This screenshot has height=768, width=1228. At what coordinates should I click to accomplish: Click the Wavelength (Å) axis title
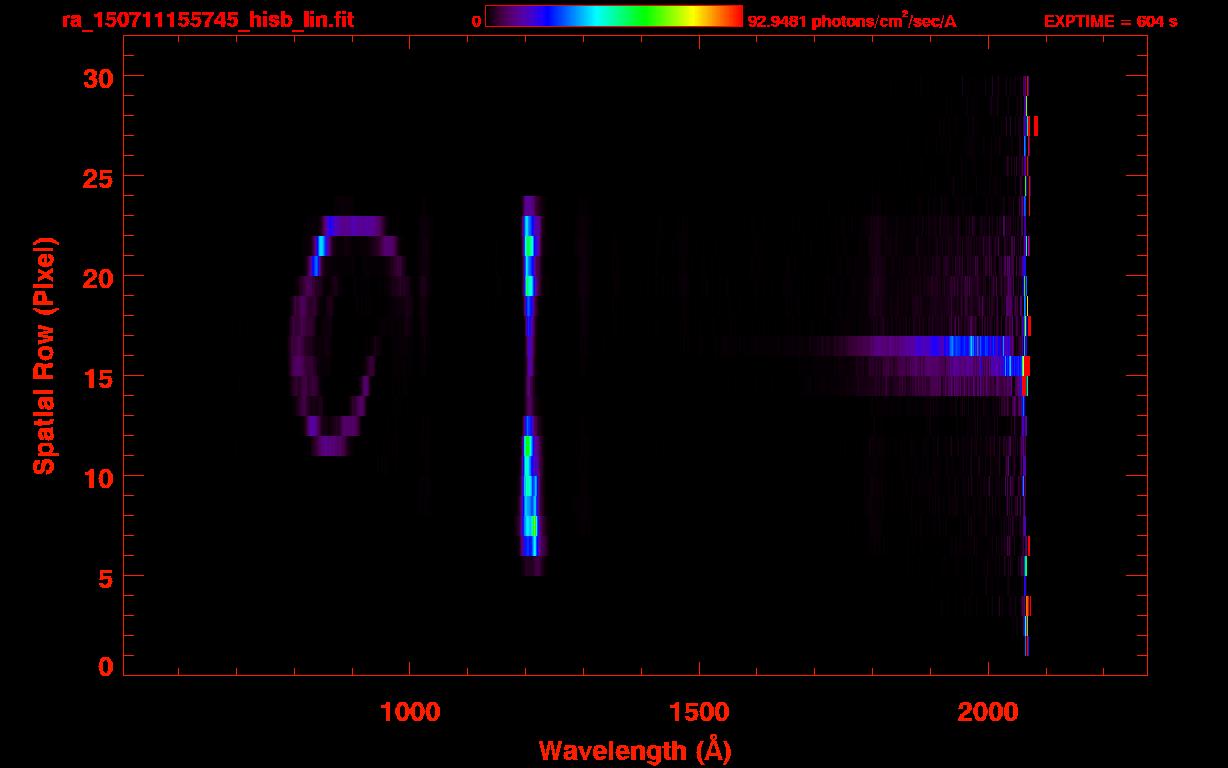635,750
